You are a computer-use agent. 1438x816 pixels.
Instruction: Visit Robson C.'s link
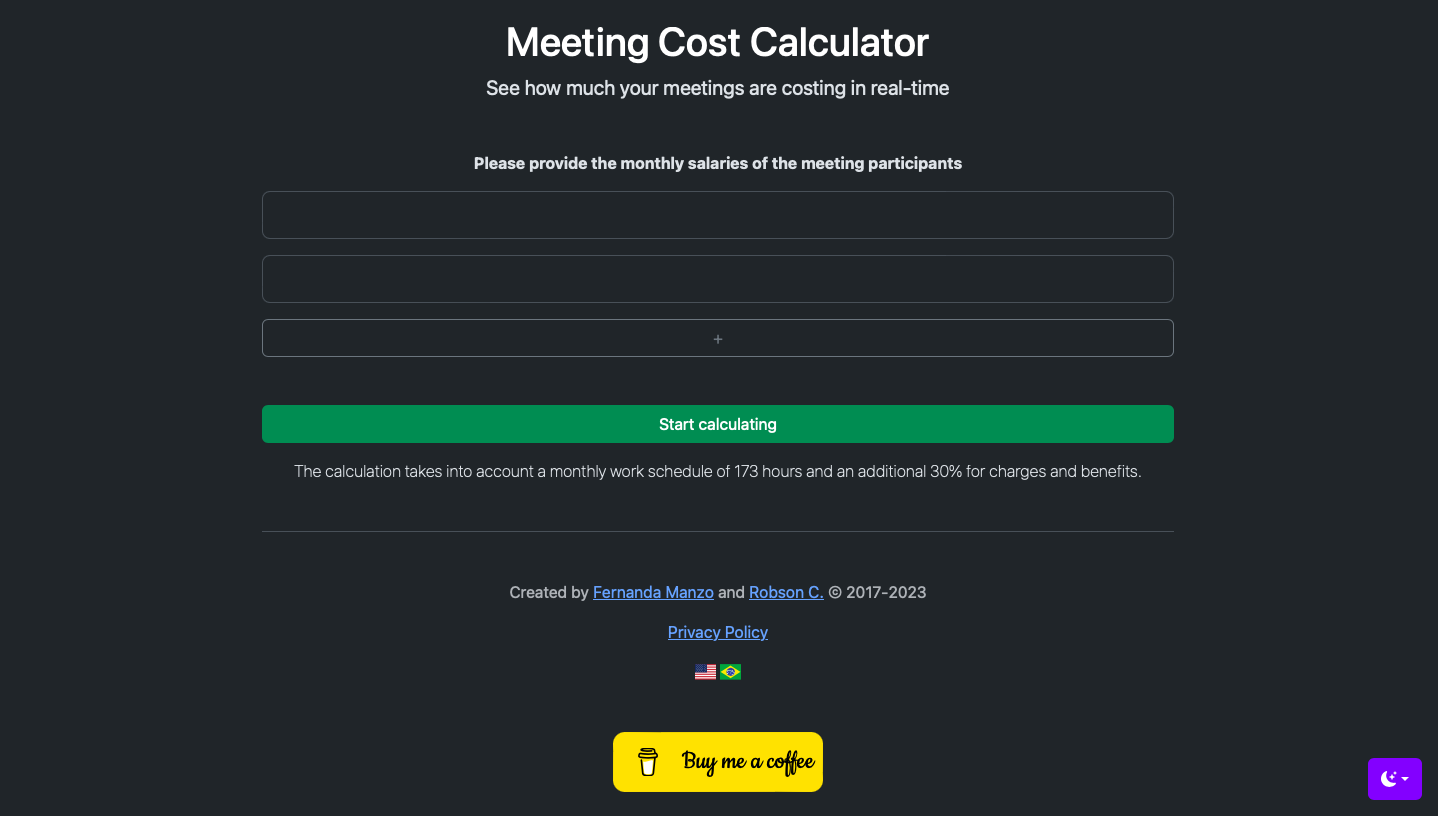(x=785, y=592)
